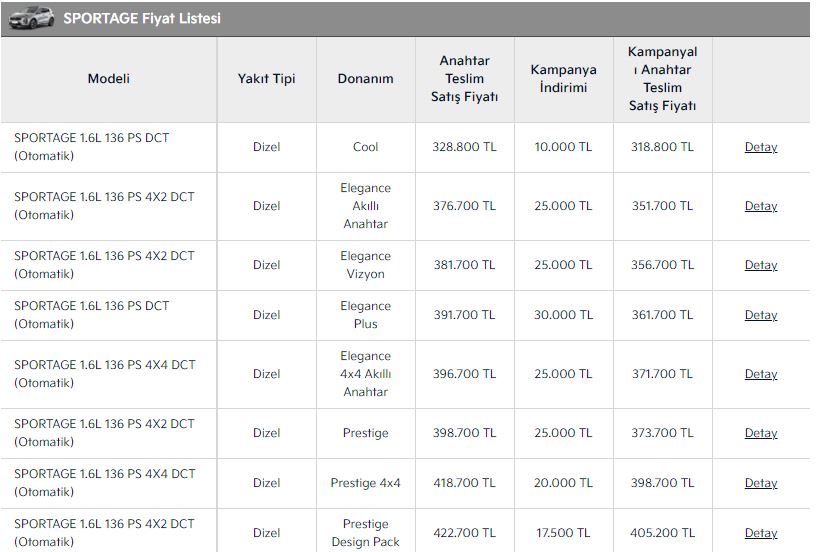Open Detay link for Prestige 4x4
This screenshot has height=552, width=819.
point(761,484)
